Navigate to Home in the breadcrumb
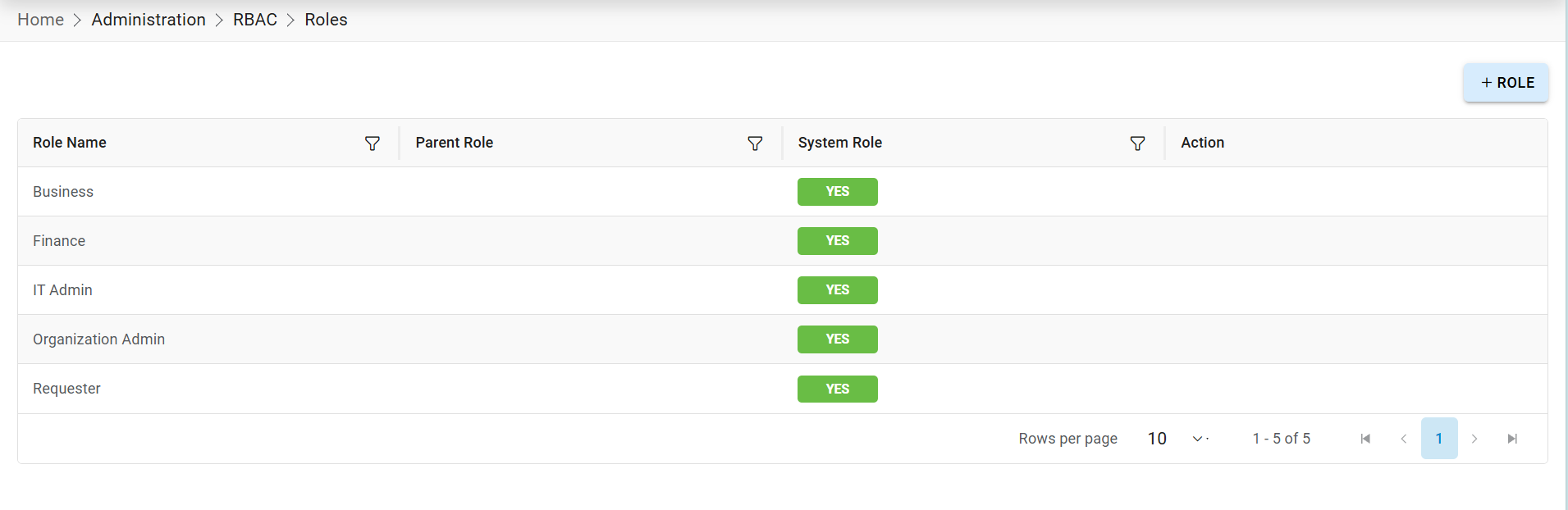1568x510 pixels. 40,20
